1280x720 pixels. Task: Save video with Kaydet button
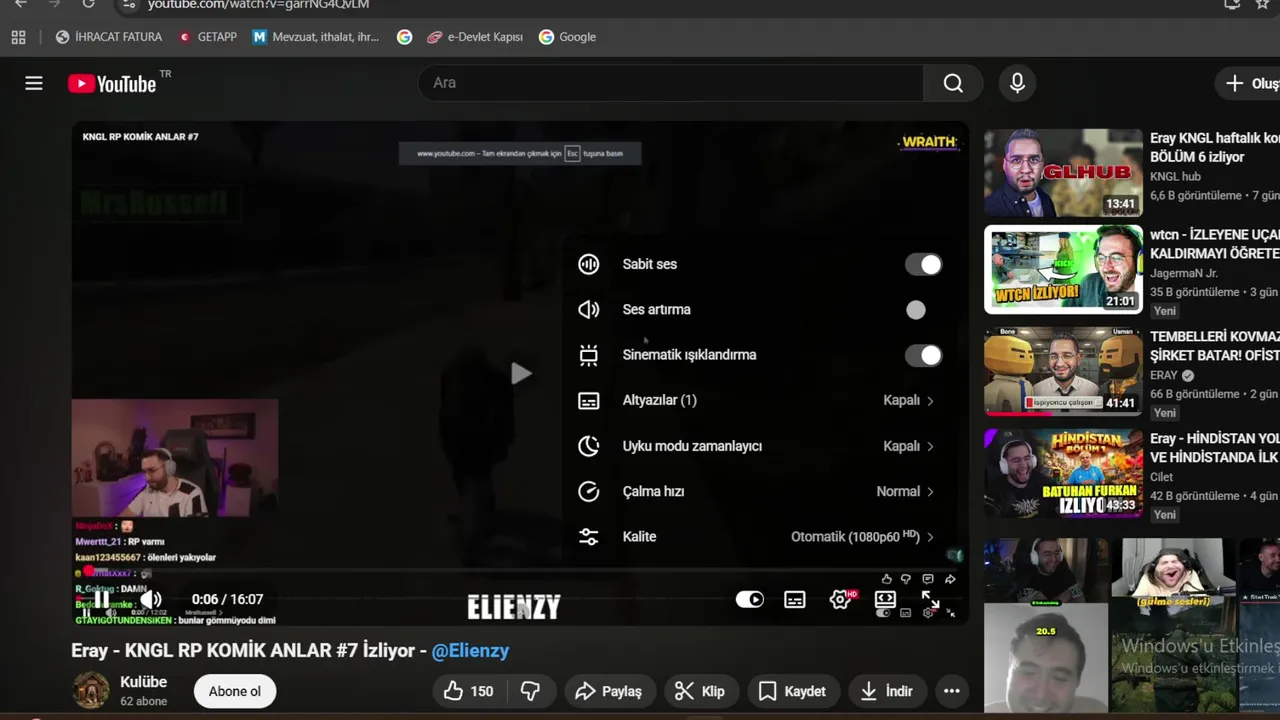point(792,691)
